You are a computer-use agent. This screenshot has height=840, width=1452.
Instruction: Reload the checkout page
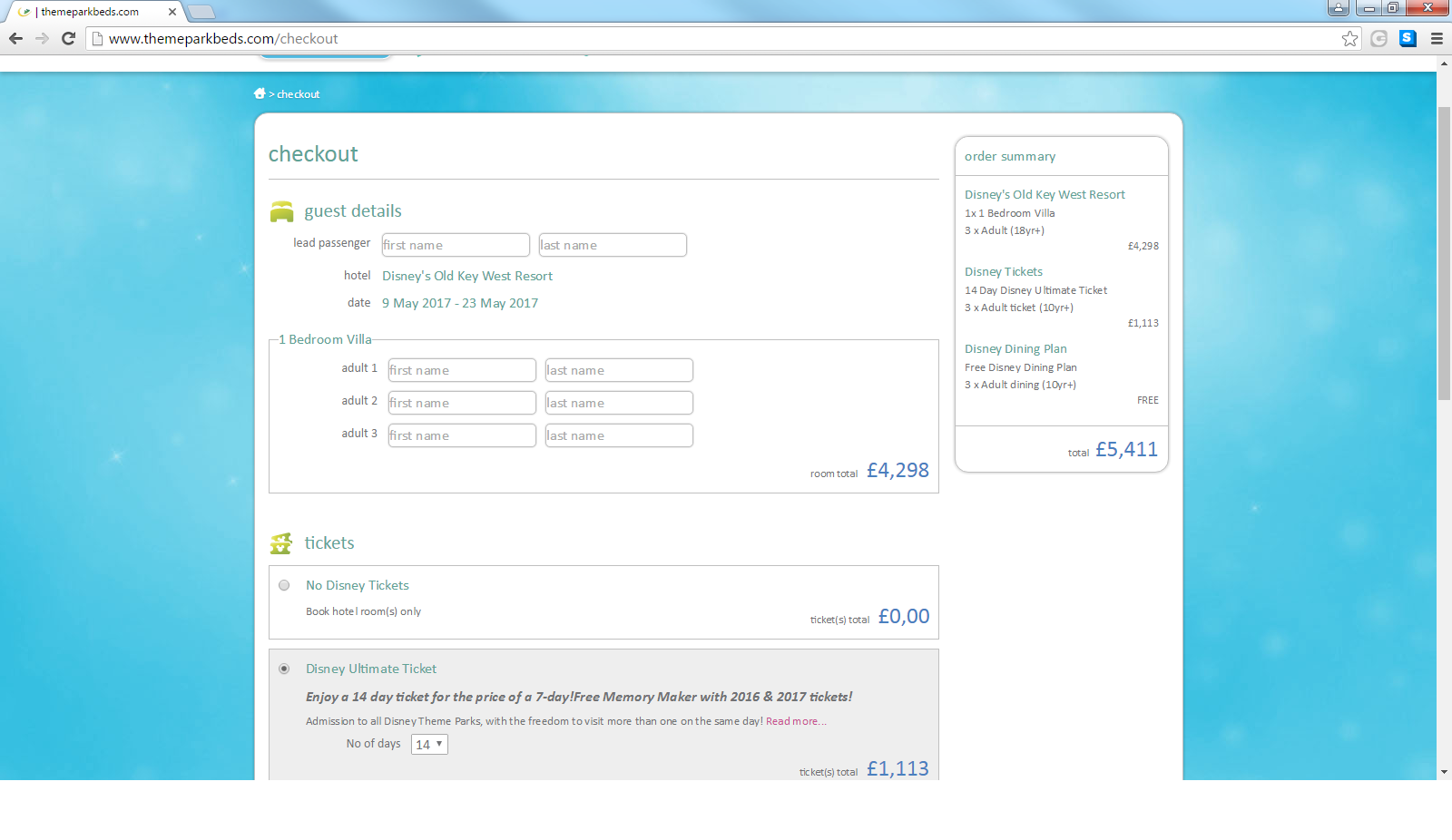point(68,38)
